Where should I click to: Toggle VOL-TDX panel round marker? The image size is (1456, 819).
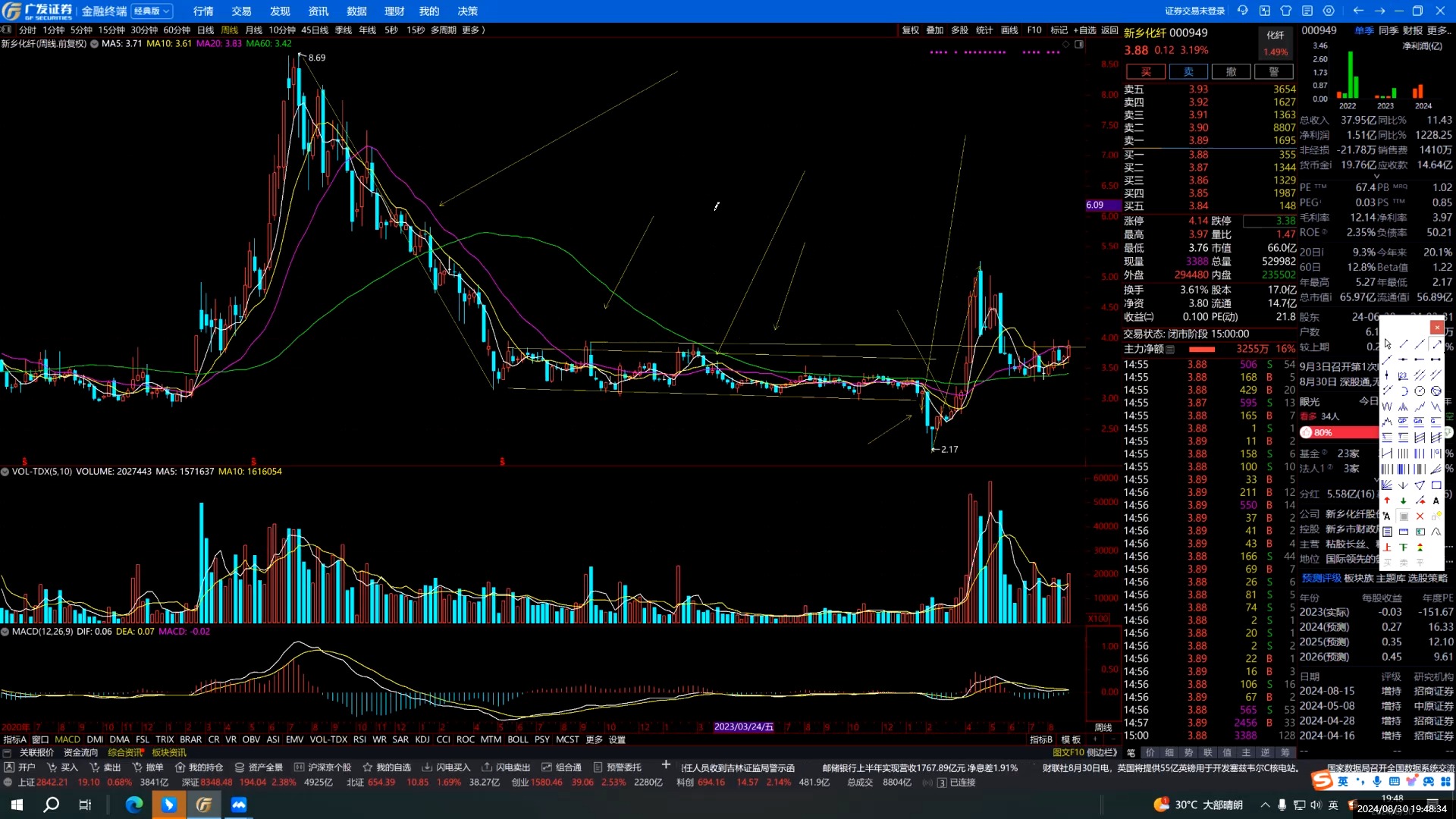[x=5, y=472]
